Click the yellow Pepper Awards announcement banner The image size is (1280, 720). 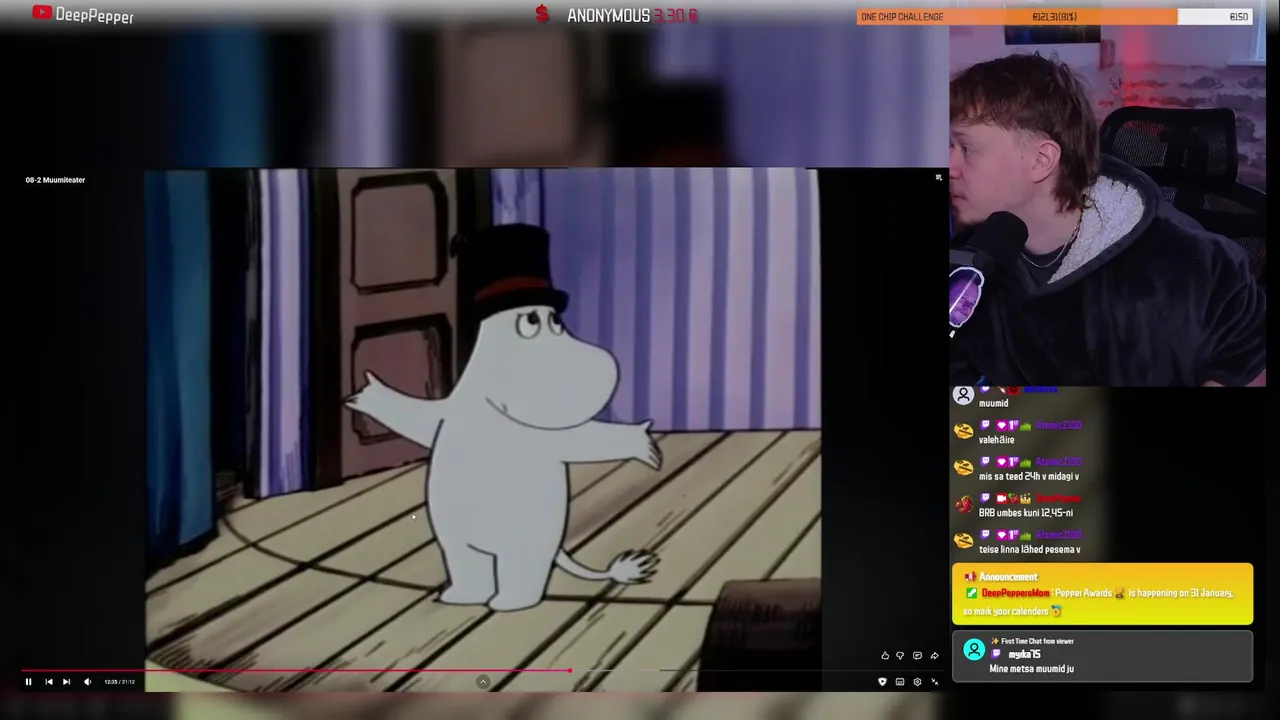click(x=1102, y=594)
